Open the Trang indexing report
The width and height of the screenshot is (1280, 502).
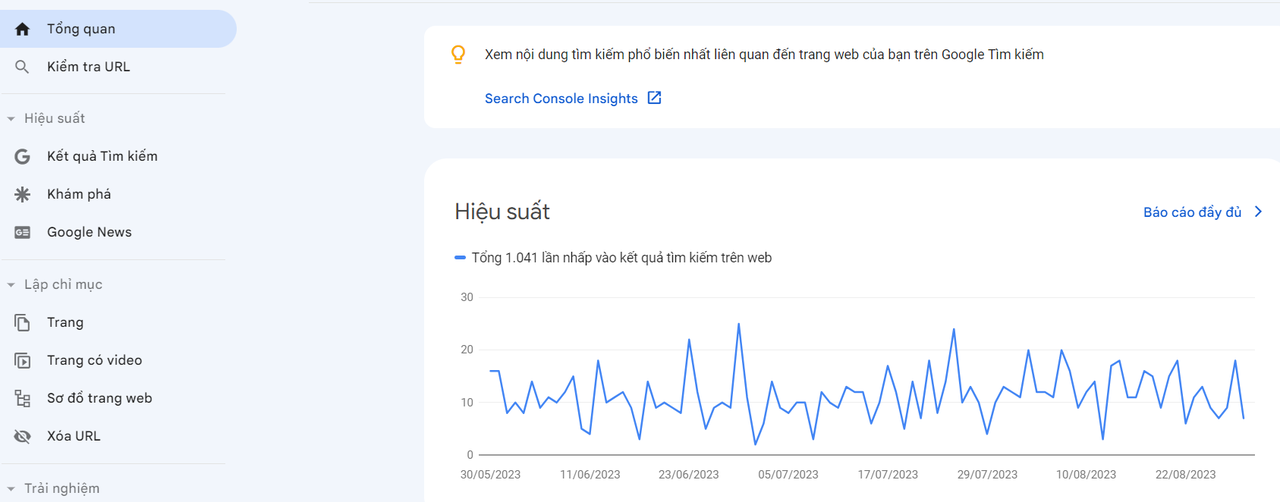118,322
